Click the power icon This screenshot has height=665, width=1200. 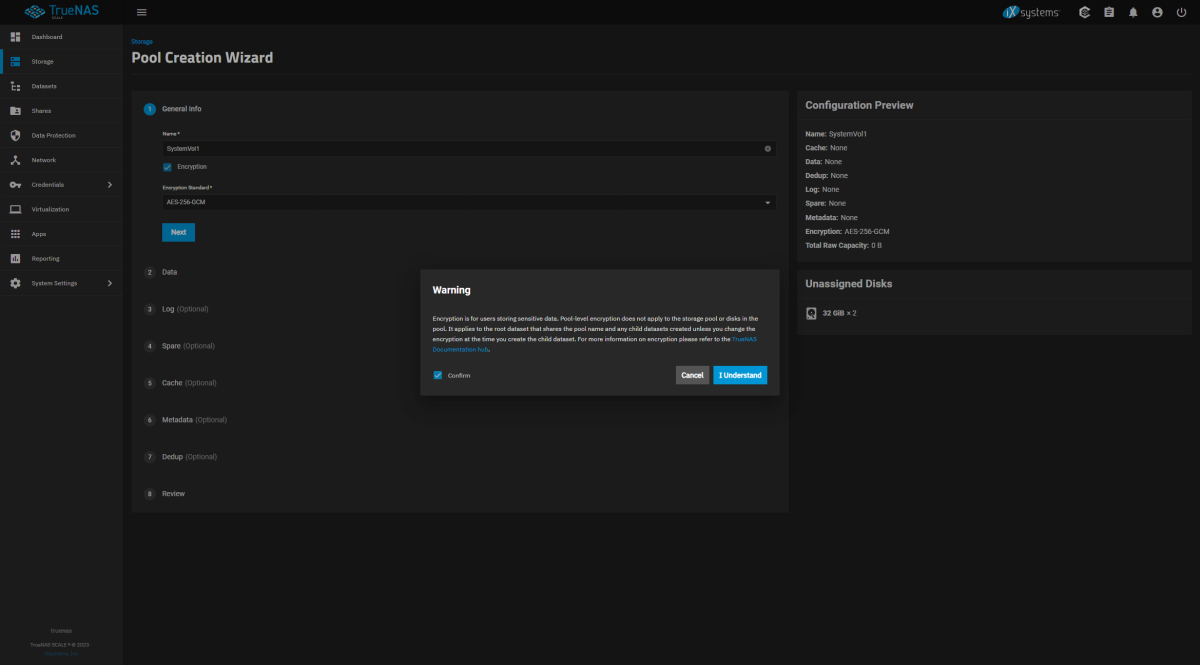[x=1181, y=12]
